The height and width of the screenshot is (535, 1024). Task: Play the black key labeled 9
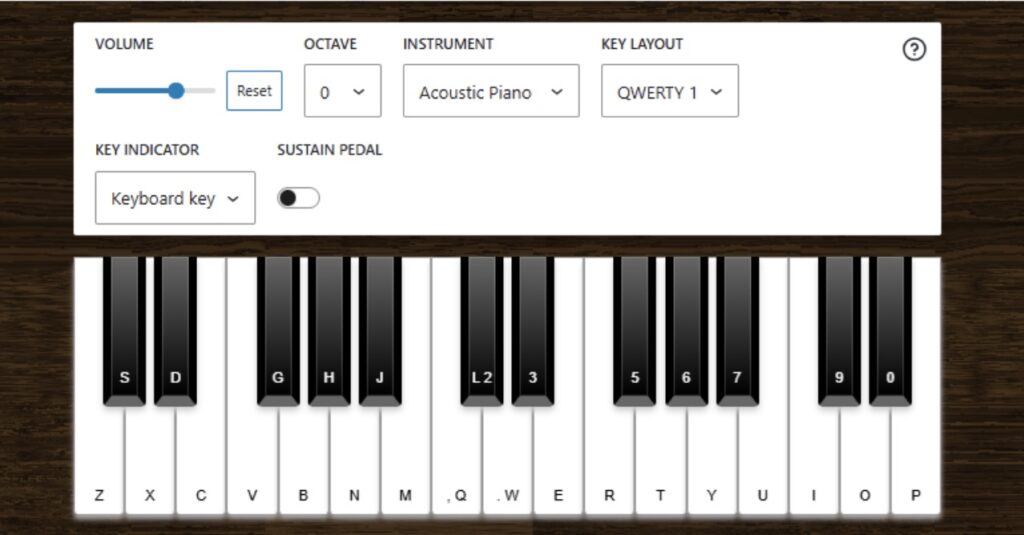[839, 330]
